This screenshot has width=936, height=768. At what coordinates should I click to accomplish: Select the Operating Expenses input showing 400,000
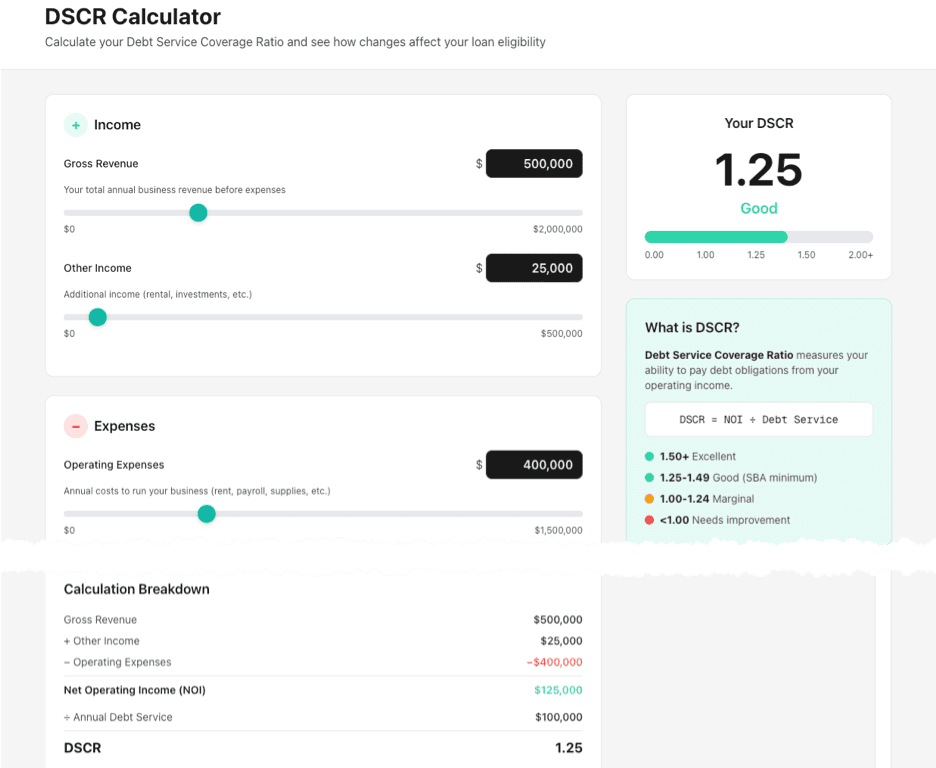click(x=534, y=464)
